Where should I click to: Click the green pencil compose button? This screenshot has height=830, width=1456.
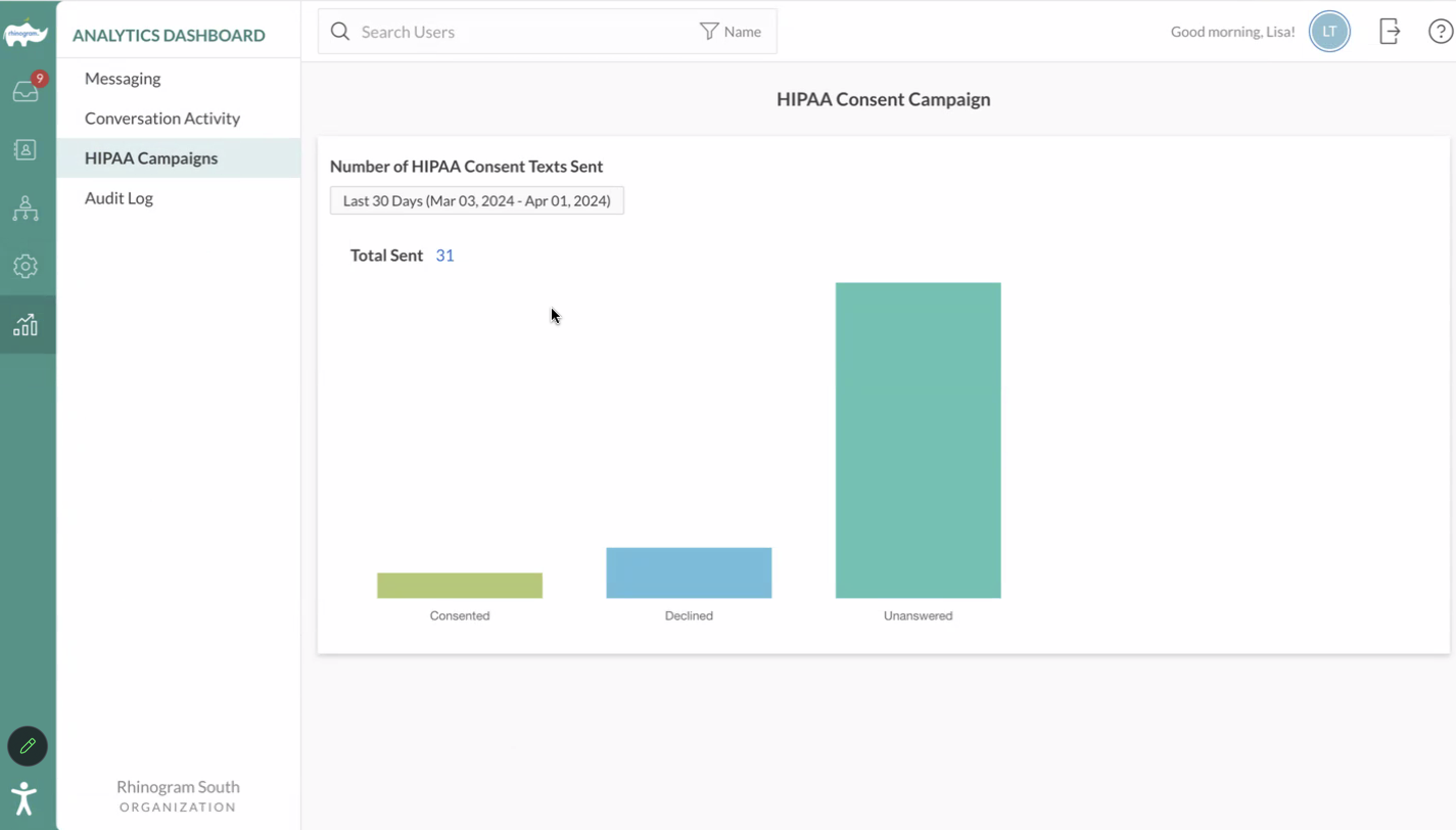point(28,746)
